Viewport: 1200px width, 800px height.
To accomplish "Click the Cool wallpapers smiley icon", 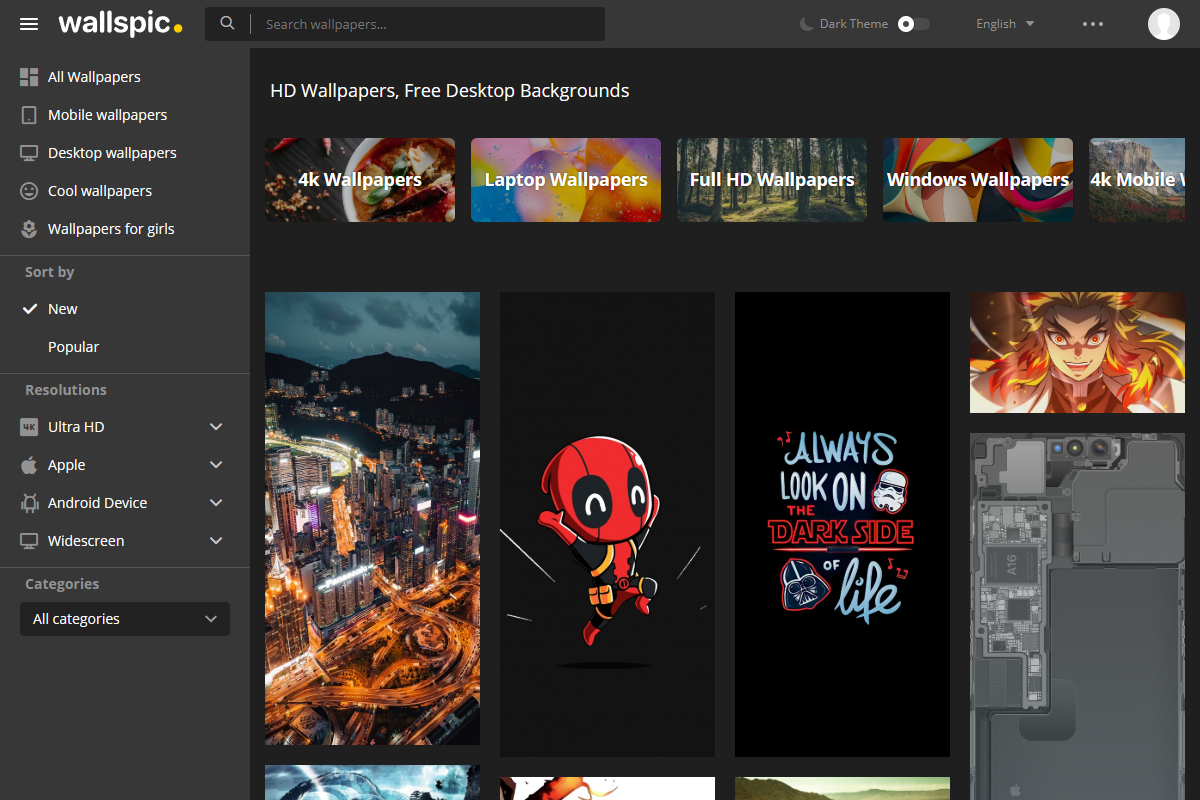I will (29, 191).
